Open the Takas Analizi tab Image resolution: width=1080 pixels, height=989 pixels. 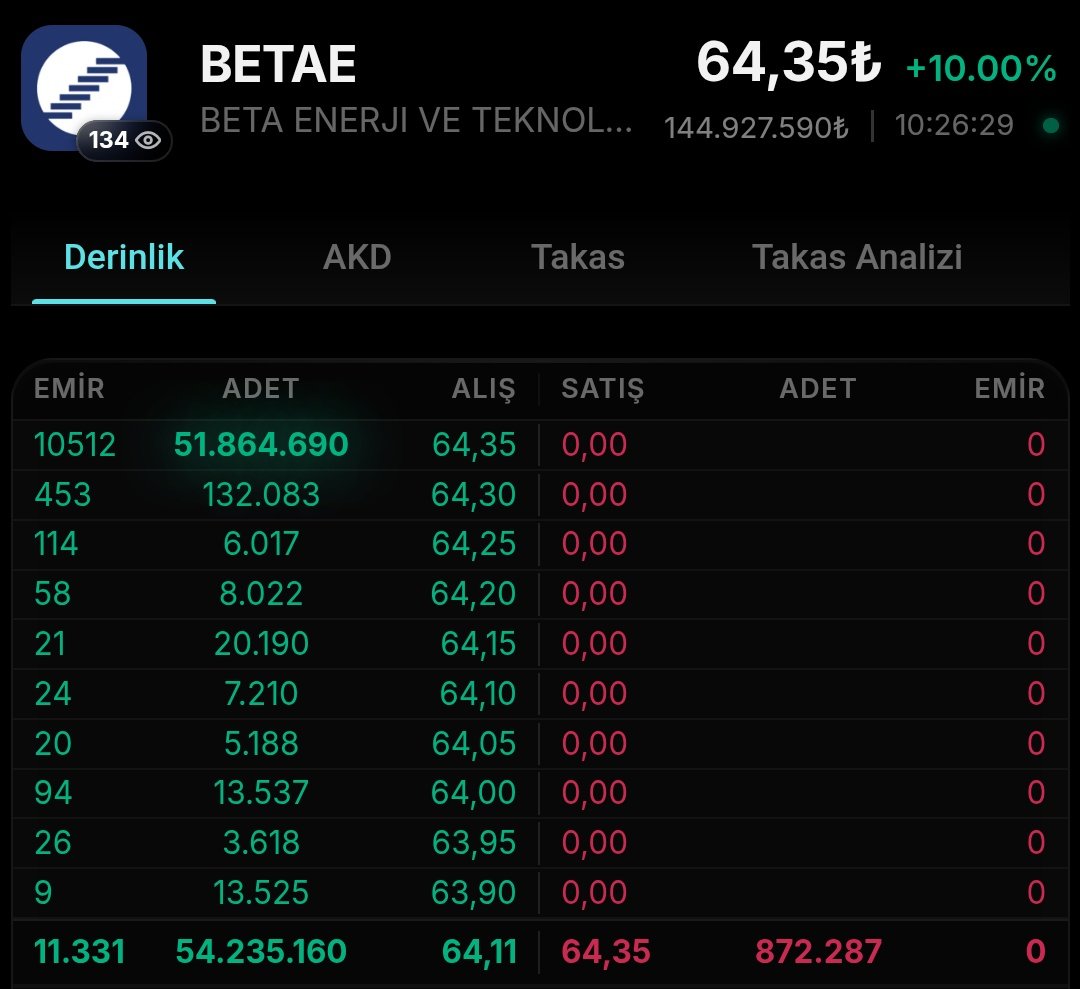click(857, 258)
